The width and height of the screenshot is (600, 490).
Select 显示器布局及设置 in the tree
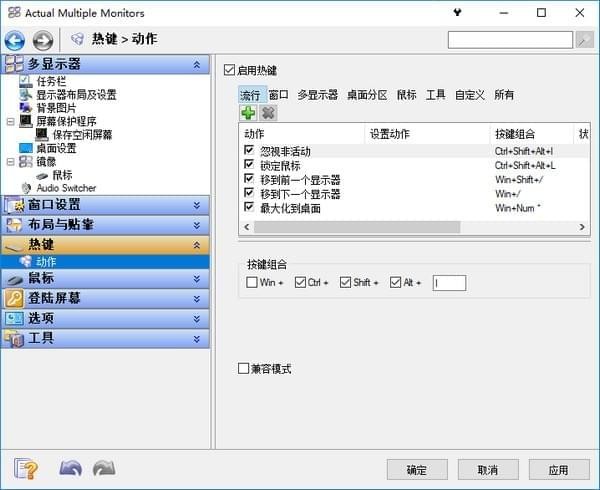(76, 94)
